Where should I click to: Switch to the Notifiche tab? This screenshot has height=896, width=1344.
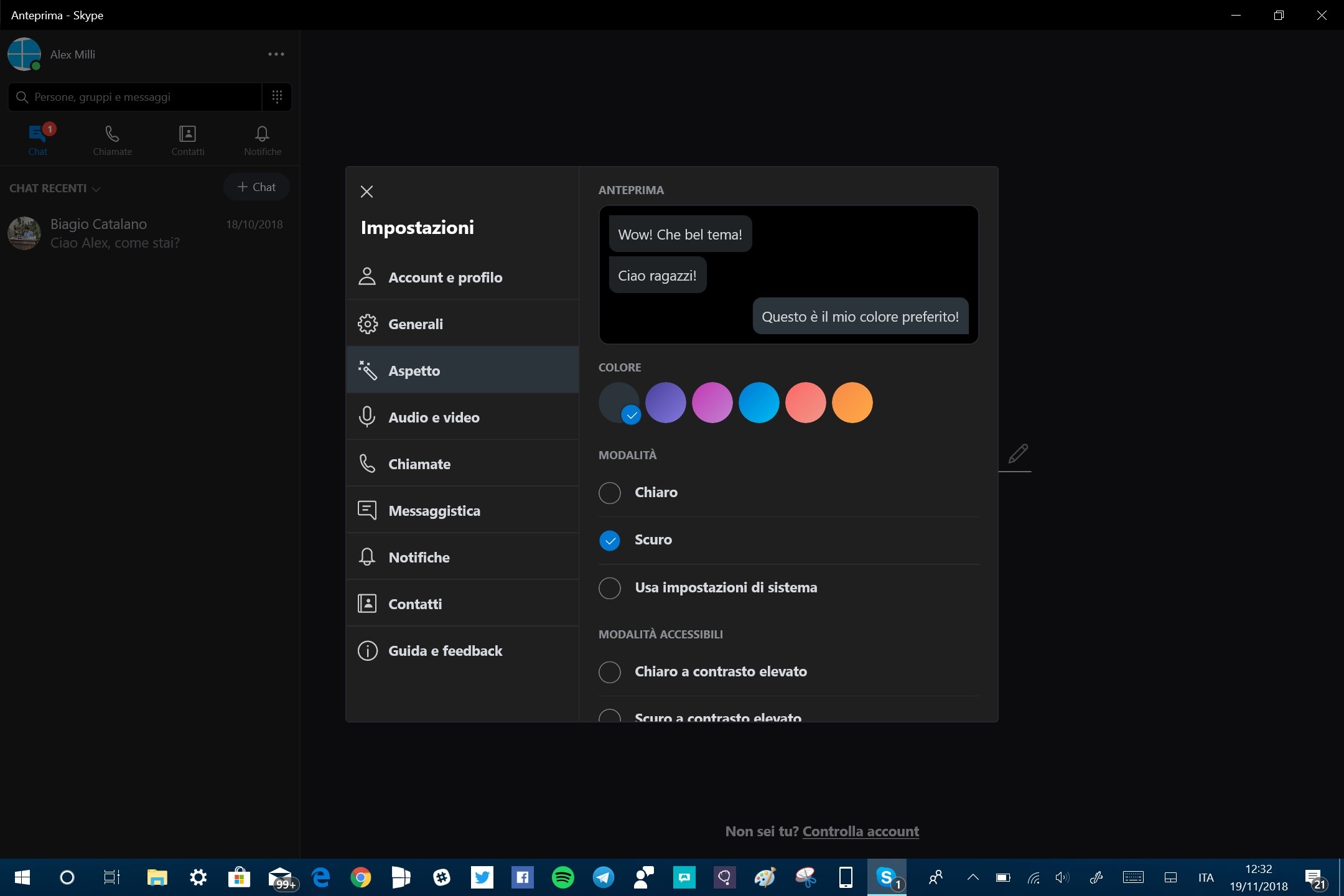(x=263, y=140)
